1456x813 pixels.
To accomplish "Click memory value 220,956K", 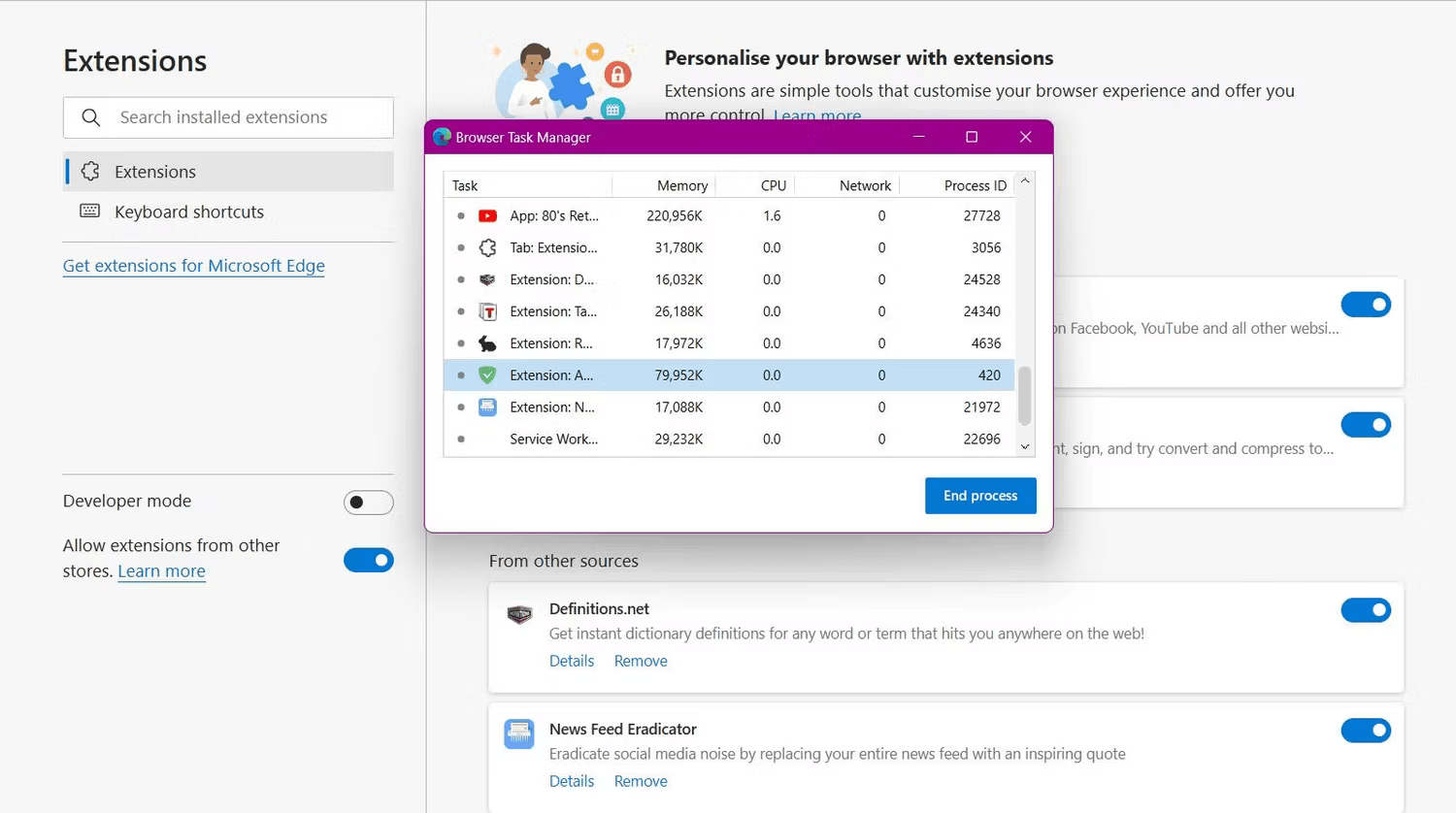I will (x=675, y=215).
